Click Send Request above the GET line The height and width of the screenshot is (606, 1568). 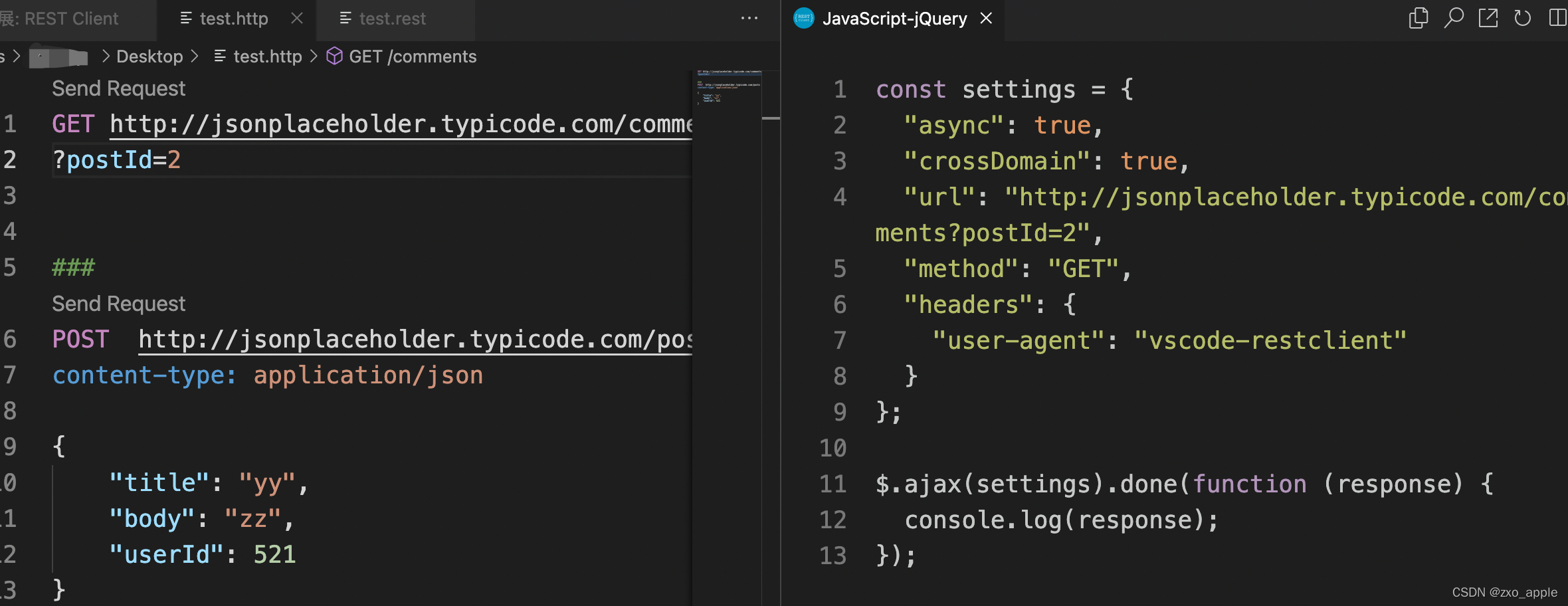(x=118, y=88)
